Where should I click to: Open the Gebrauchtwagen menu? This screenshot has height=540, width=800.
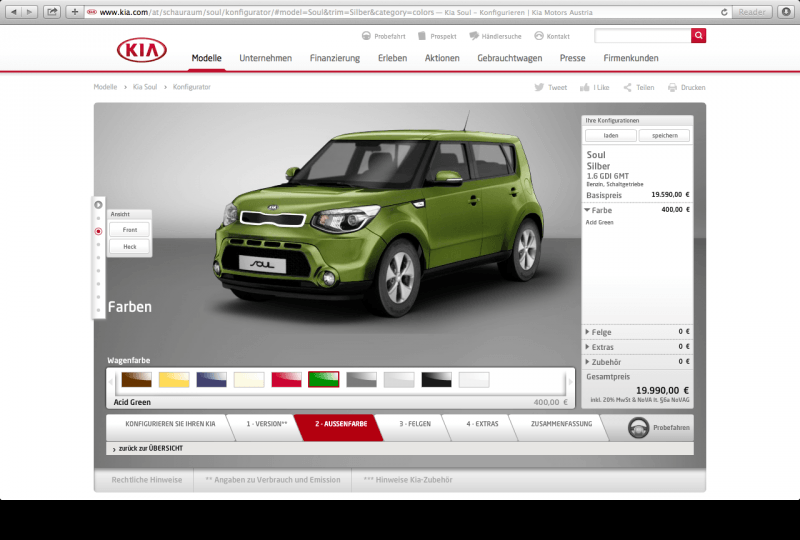pyautogui.click(x=510, y=58)
